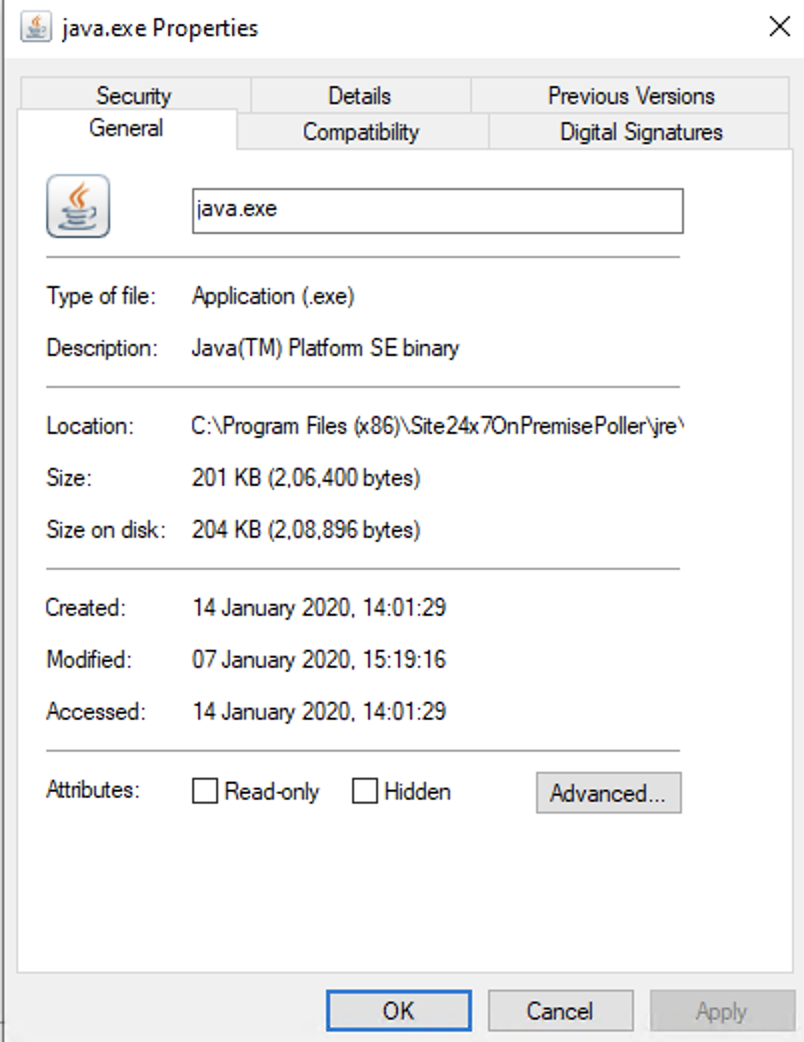Click the large Java coffee cup icon

coord(78,206)
